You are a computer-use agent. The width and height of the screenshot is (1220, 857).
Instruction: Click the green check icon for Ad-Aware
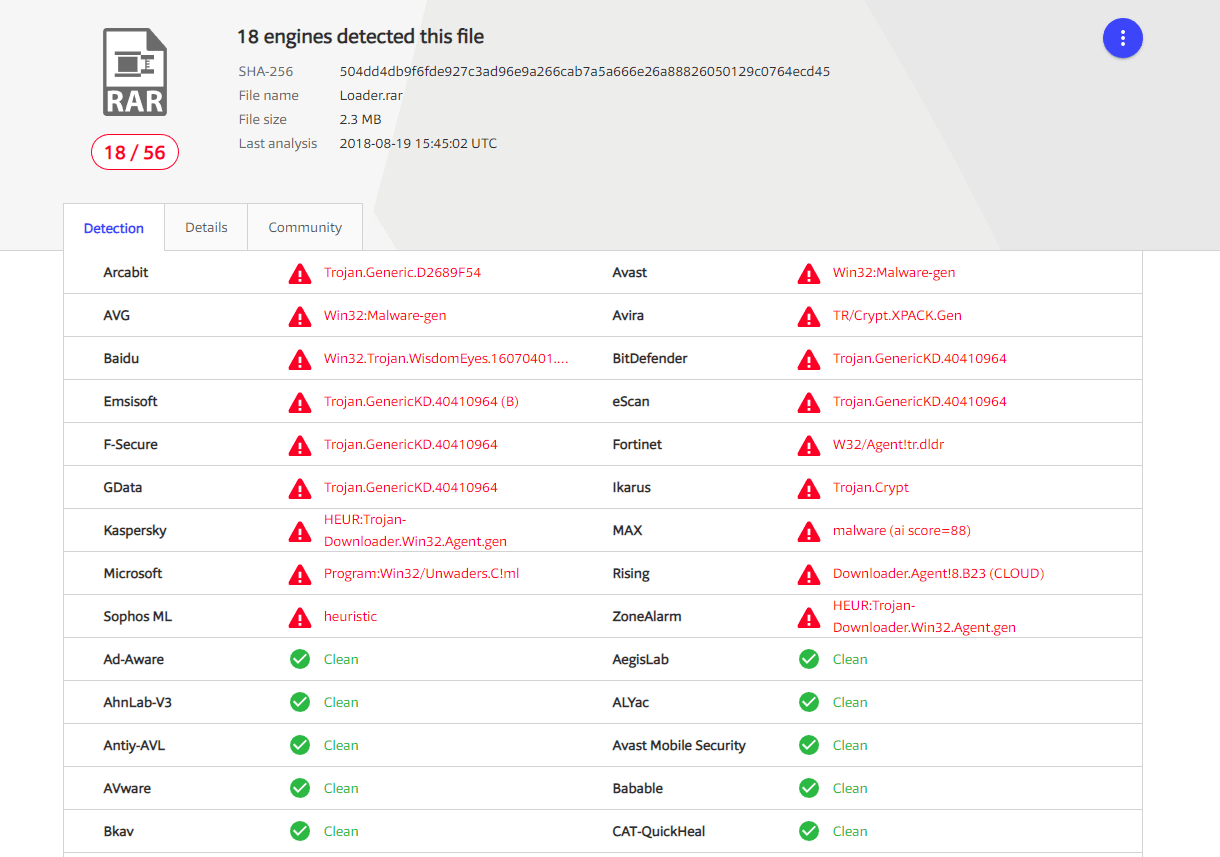300,659
